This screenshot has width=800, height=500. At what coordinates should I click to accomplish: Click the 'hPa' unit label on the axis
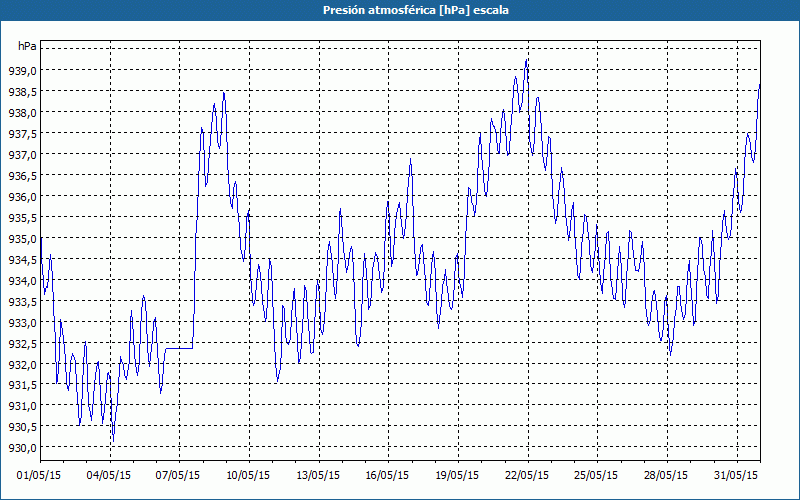[27, 46]
